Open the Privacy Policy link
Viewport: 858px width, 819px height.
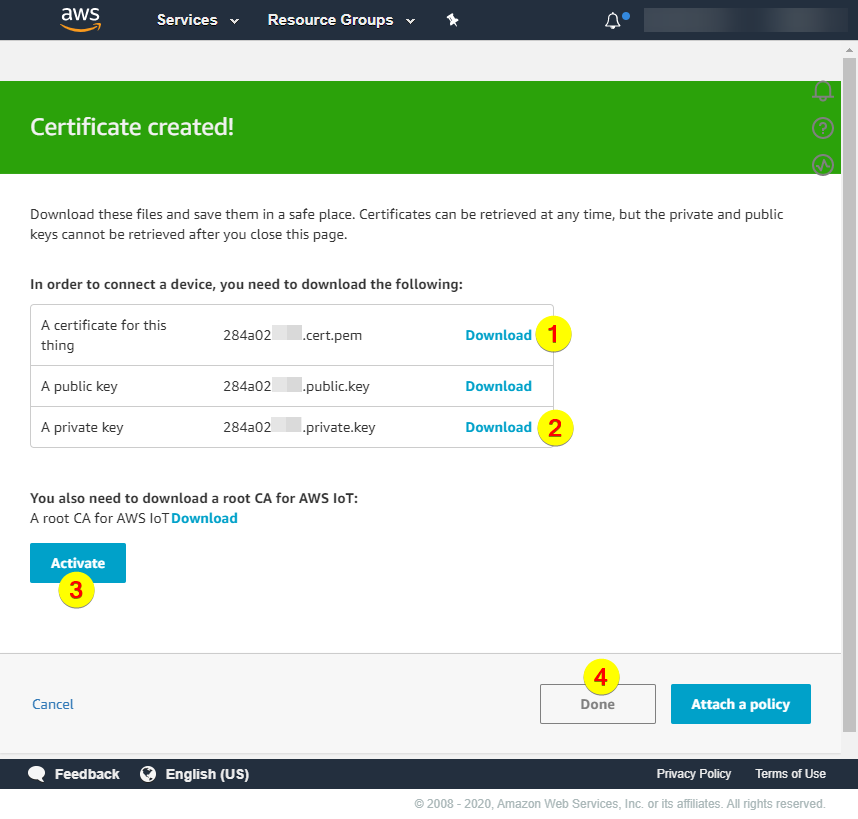[693, 774]
